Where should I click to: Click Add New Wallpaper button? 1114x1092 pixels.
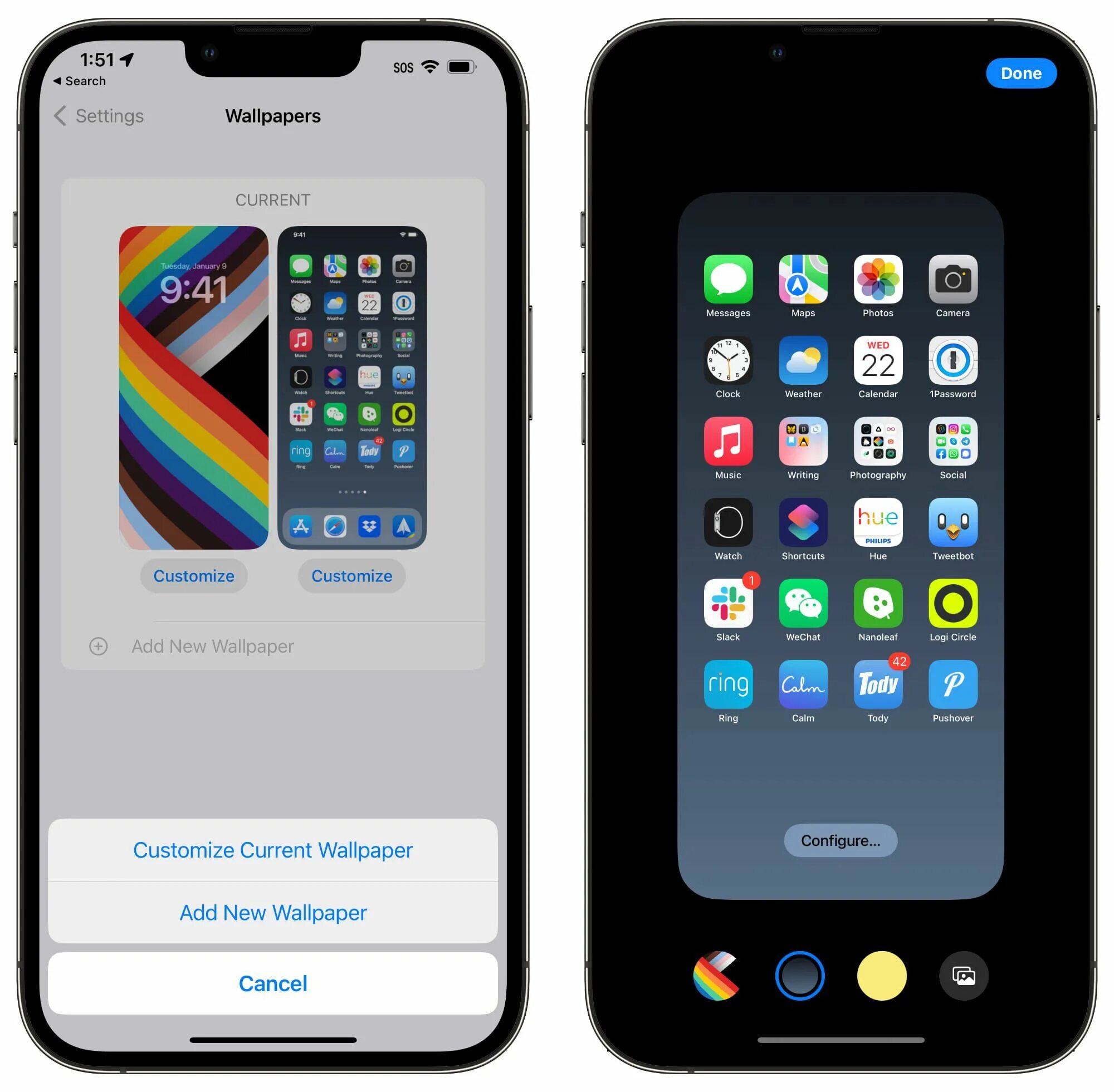(274, 913)
